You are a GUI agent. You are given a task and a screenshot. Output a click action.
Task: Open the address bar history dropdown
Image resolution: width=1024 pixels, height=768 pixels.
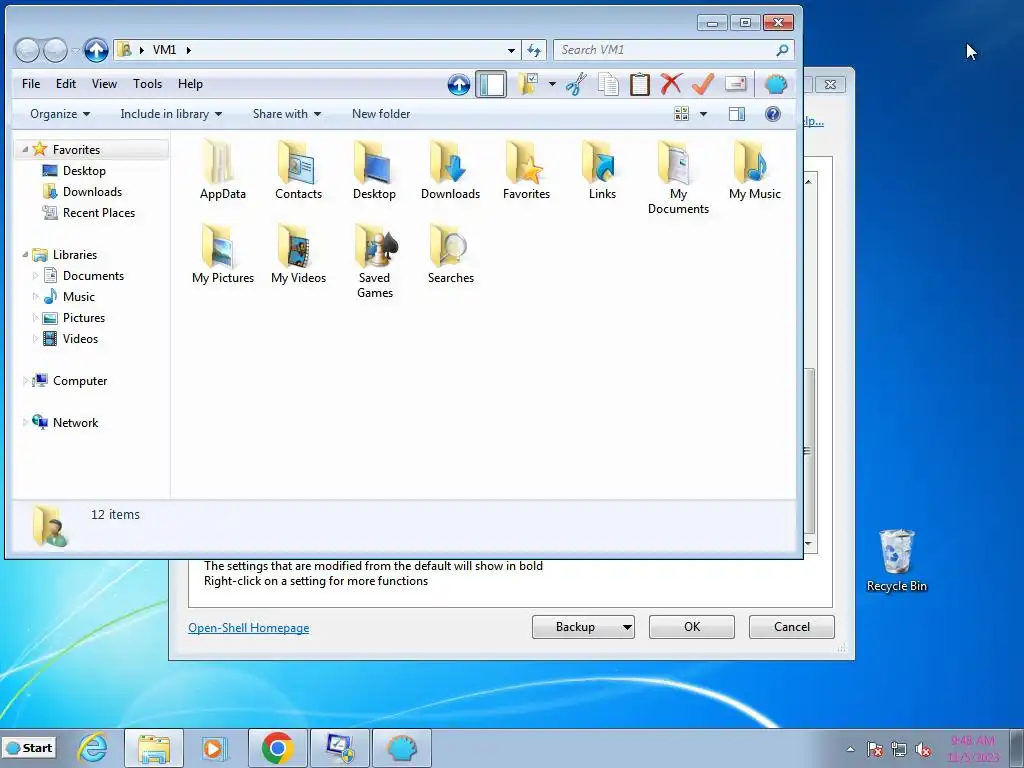(x=511, y=50)
